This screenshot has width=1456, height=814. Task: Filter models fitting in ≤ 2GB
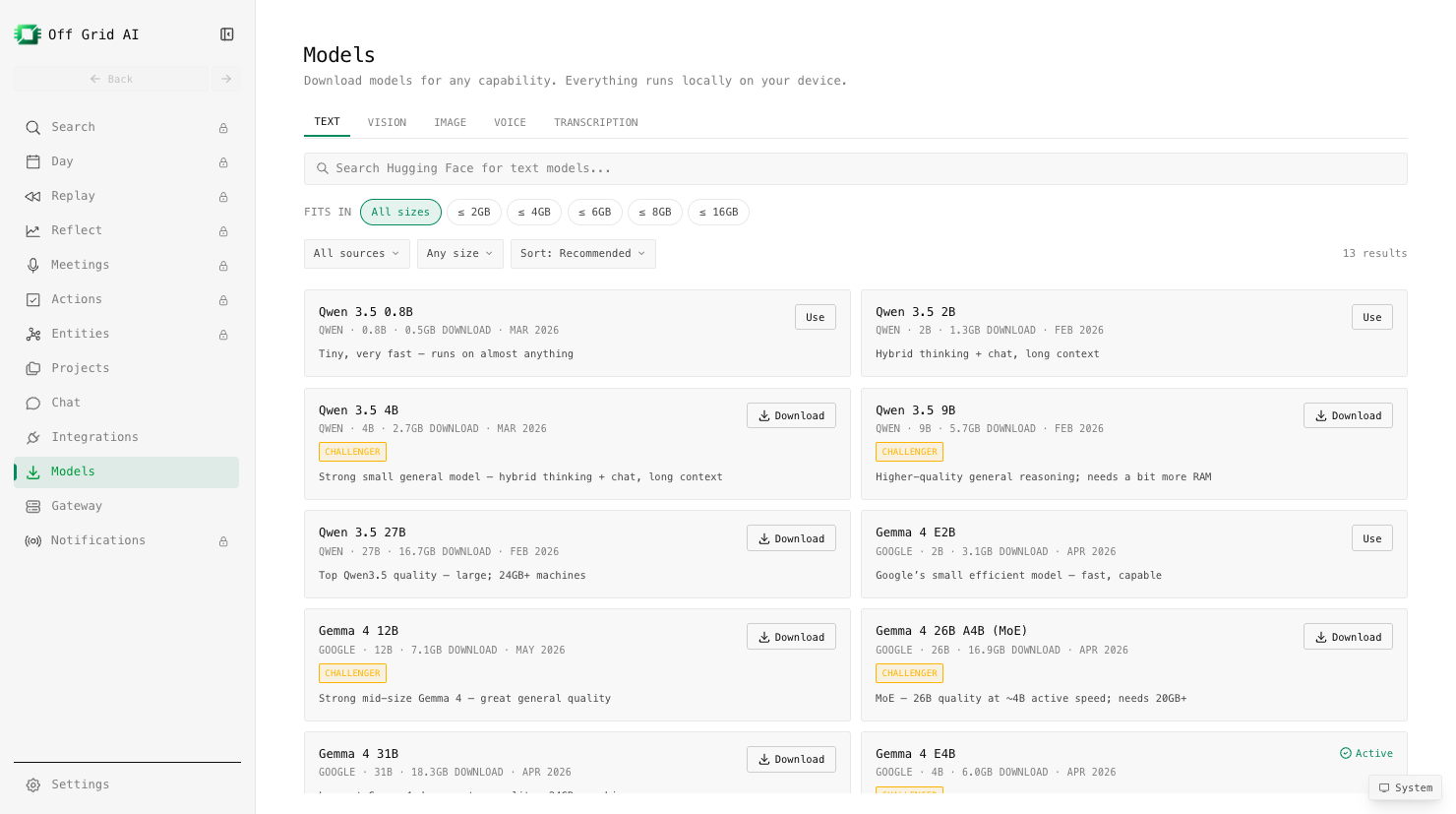click(x=474, y=212)
